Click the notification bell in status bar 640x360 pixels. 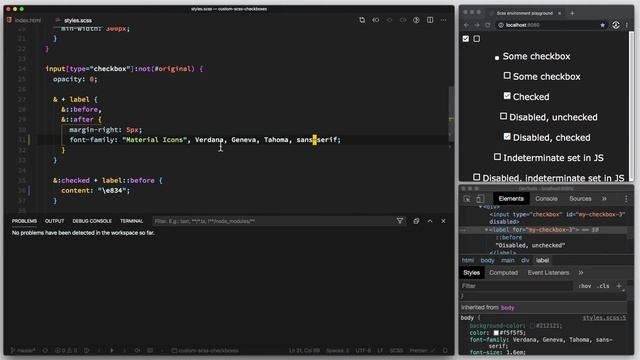tap(445, 350)
